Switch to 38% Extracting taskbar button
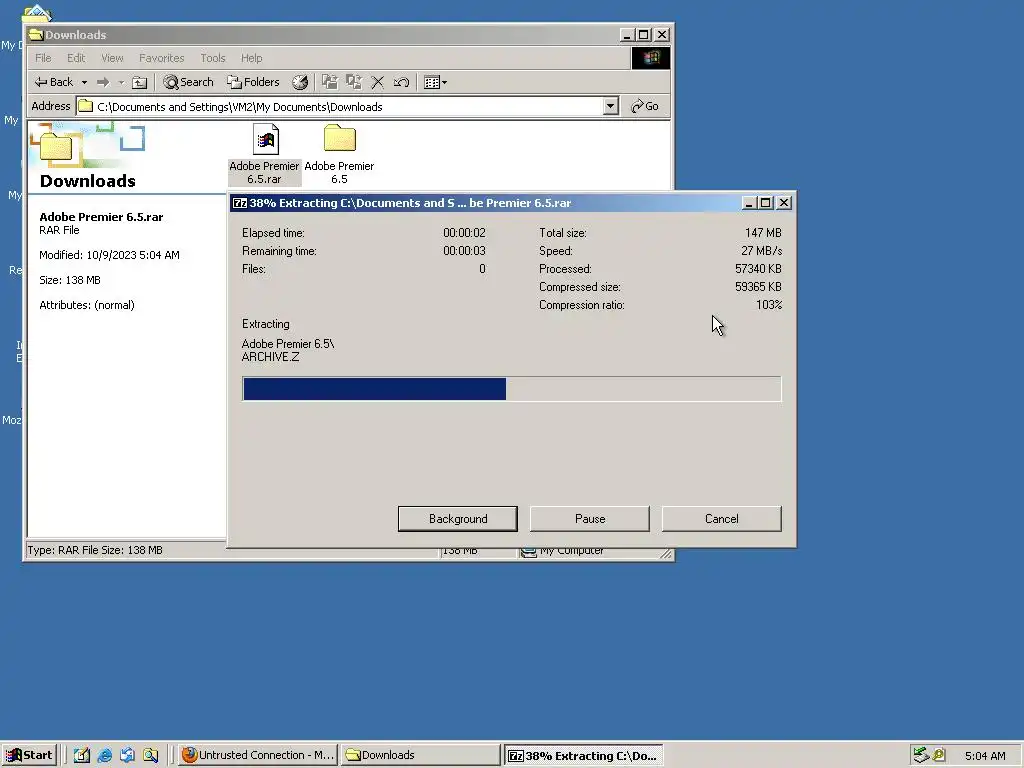 pyautogui.click(x=583, y=756)
